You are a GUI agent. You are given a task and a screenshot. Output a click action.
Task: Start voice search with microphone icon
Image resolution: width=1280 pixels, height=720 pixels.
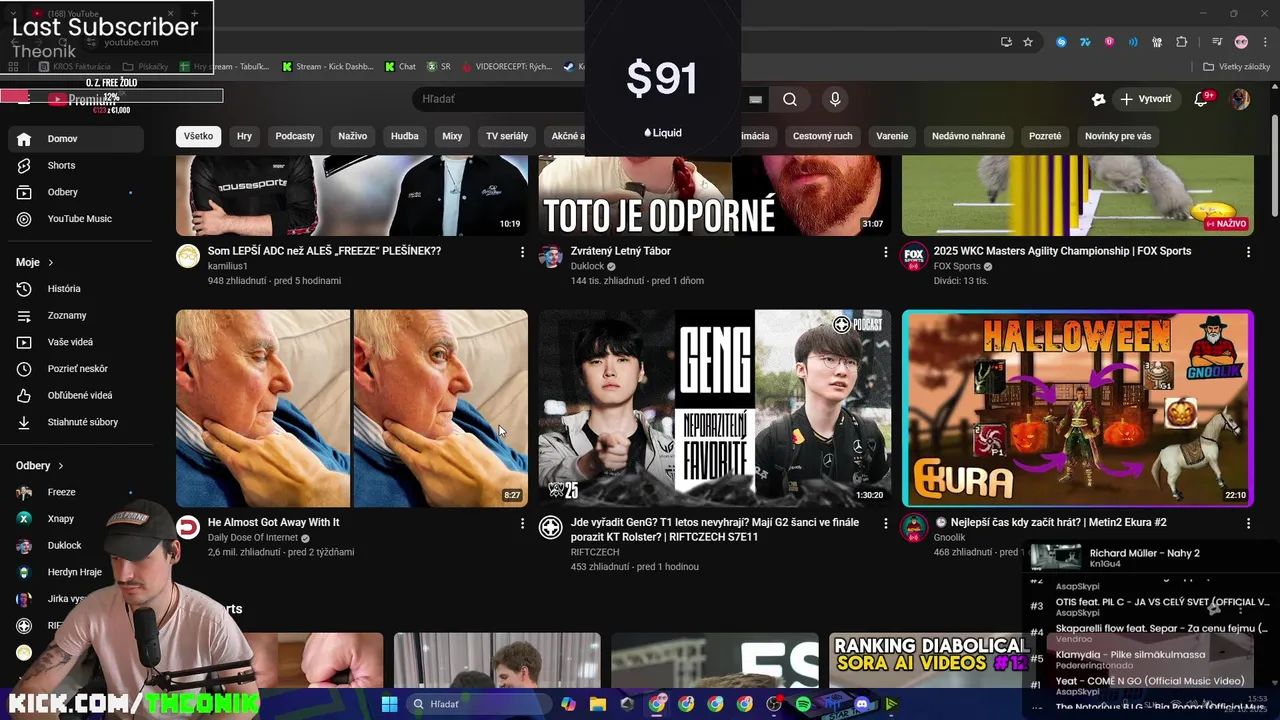click(835, 99)
